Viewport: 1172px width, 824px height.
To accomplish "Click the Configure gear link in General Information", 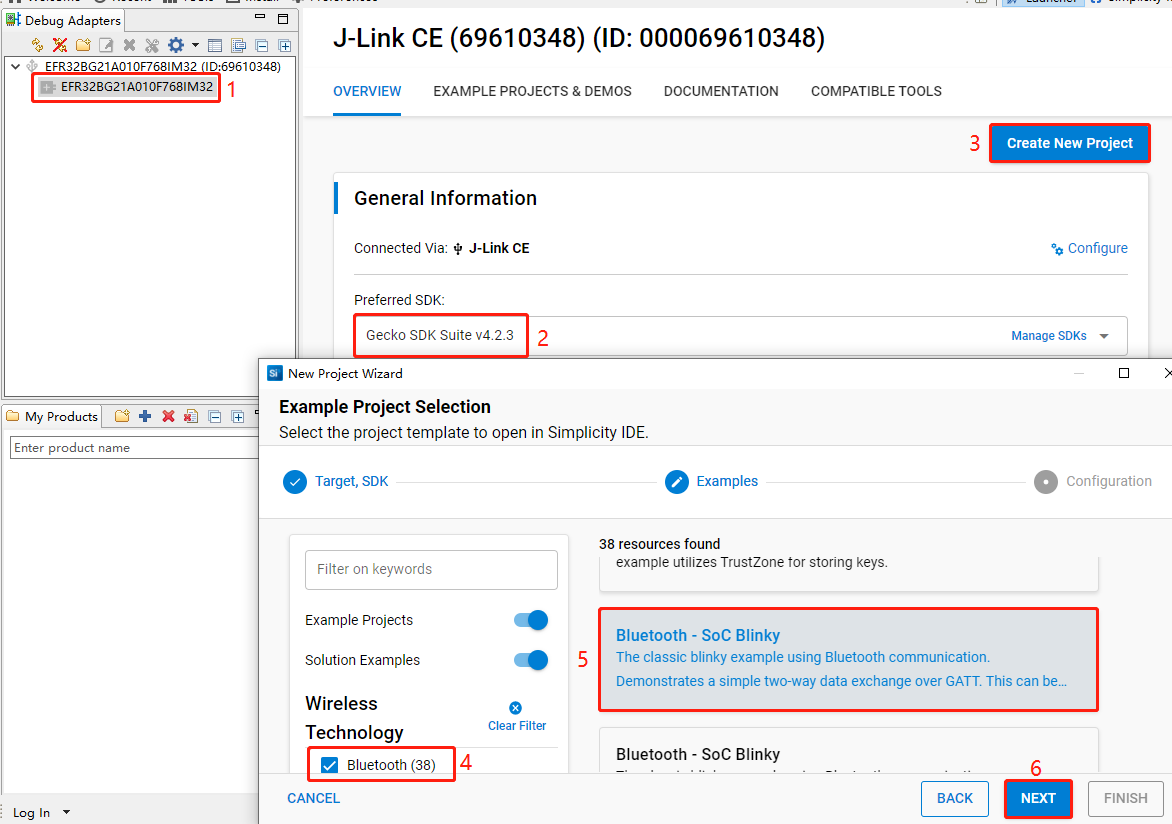I will pos(1089,248).
